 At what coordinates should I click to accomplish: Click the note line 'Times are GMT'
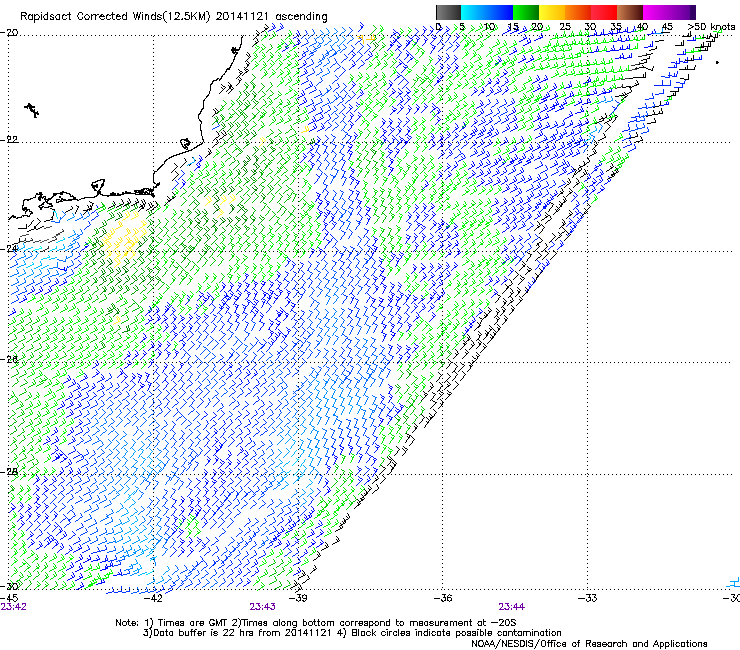pyautogui.click(x=193, y=623)
